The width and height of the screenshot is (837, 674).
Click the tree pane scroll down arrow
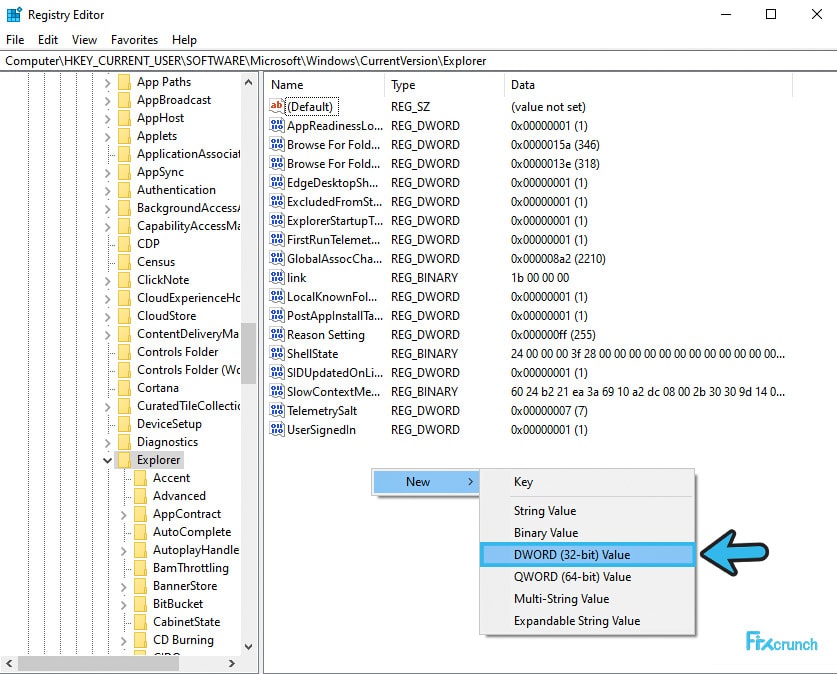pyautogui.click(x=248, y=647)
